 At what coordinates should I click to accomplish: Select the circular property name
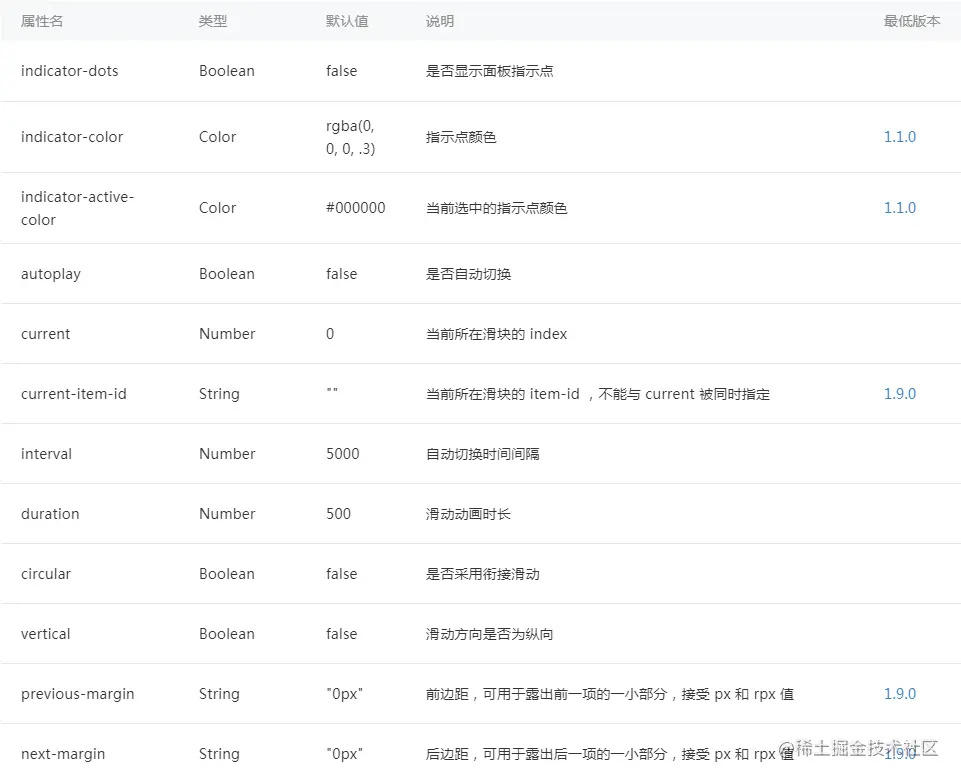(45, 574)
